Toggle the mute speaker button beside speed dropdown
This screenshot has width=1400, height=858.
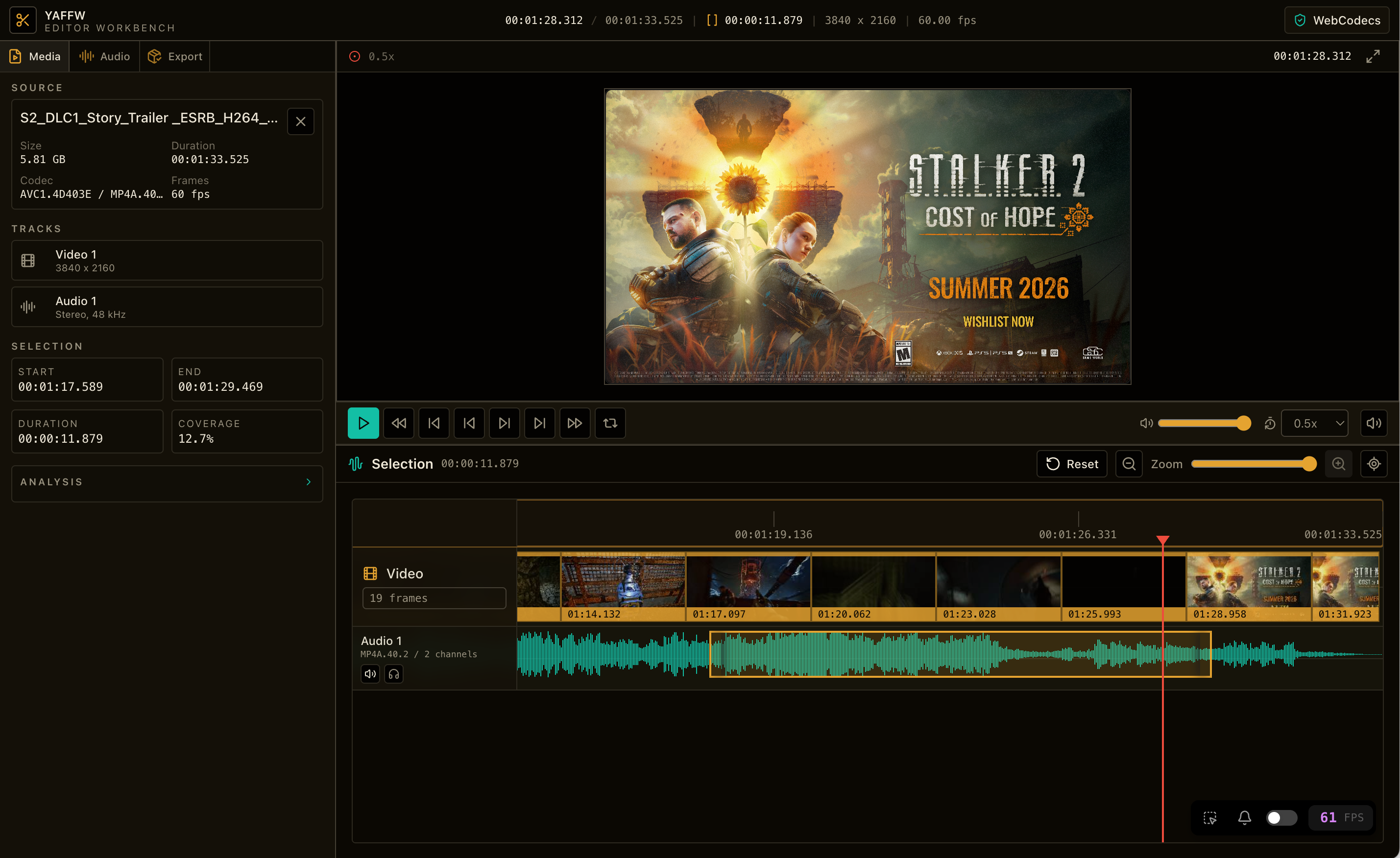[x=1373, y=423]
